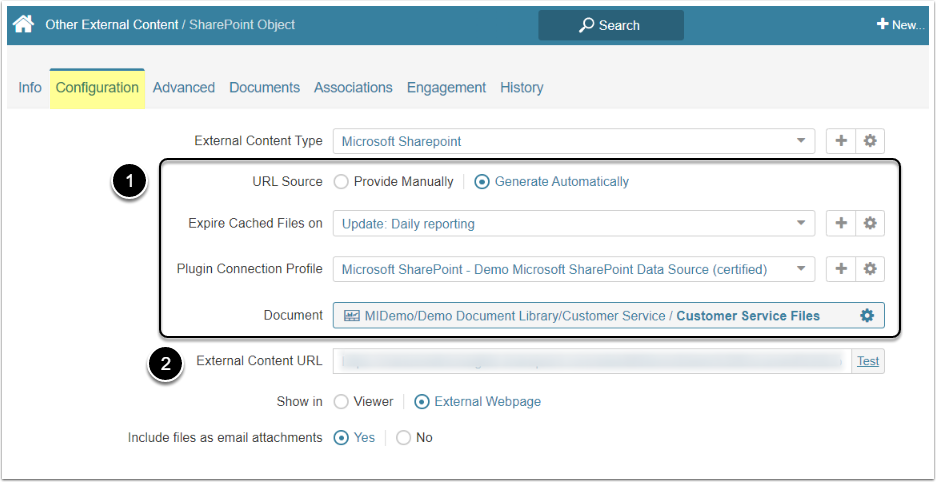The width and height of the screenshot is (936, 482).
Task: Switch to the Advanced tab
Action: [x=184, y=88]
